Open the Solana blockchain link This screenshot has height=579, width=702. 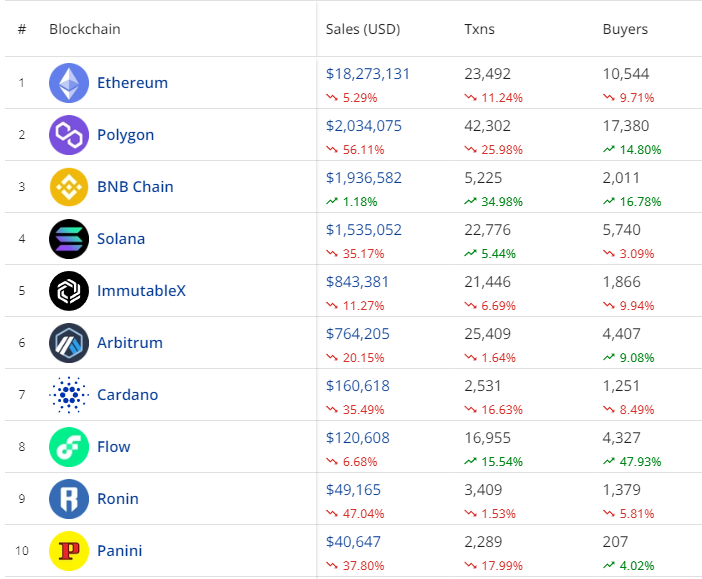(121, 239)
